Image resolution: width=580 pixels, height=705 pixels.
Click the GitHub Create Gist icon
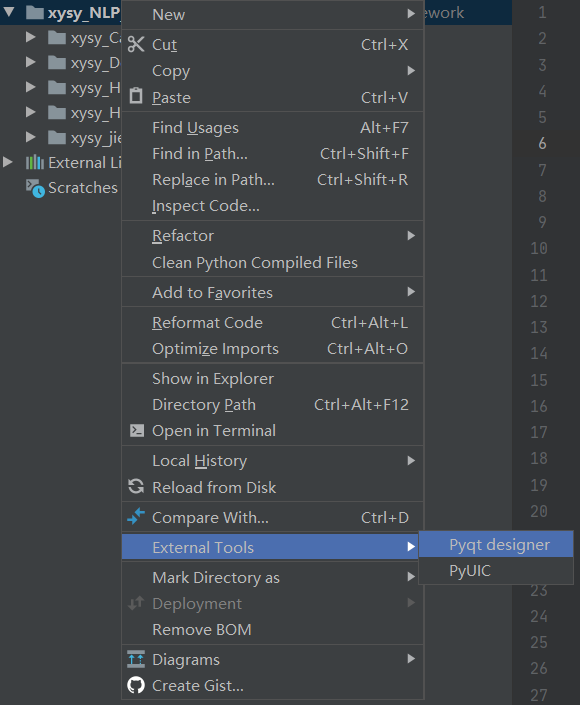(x=136, y=685)
